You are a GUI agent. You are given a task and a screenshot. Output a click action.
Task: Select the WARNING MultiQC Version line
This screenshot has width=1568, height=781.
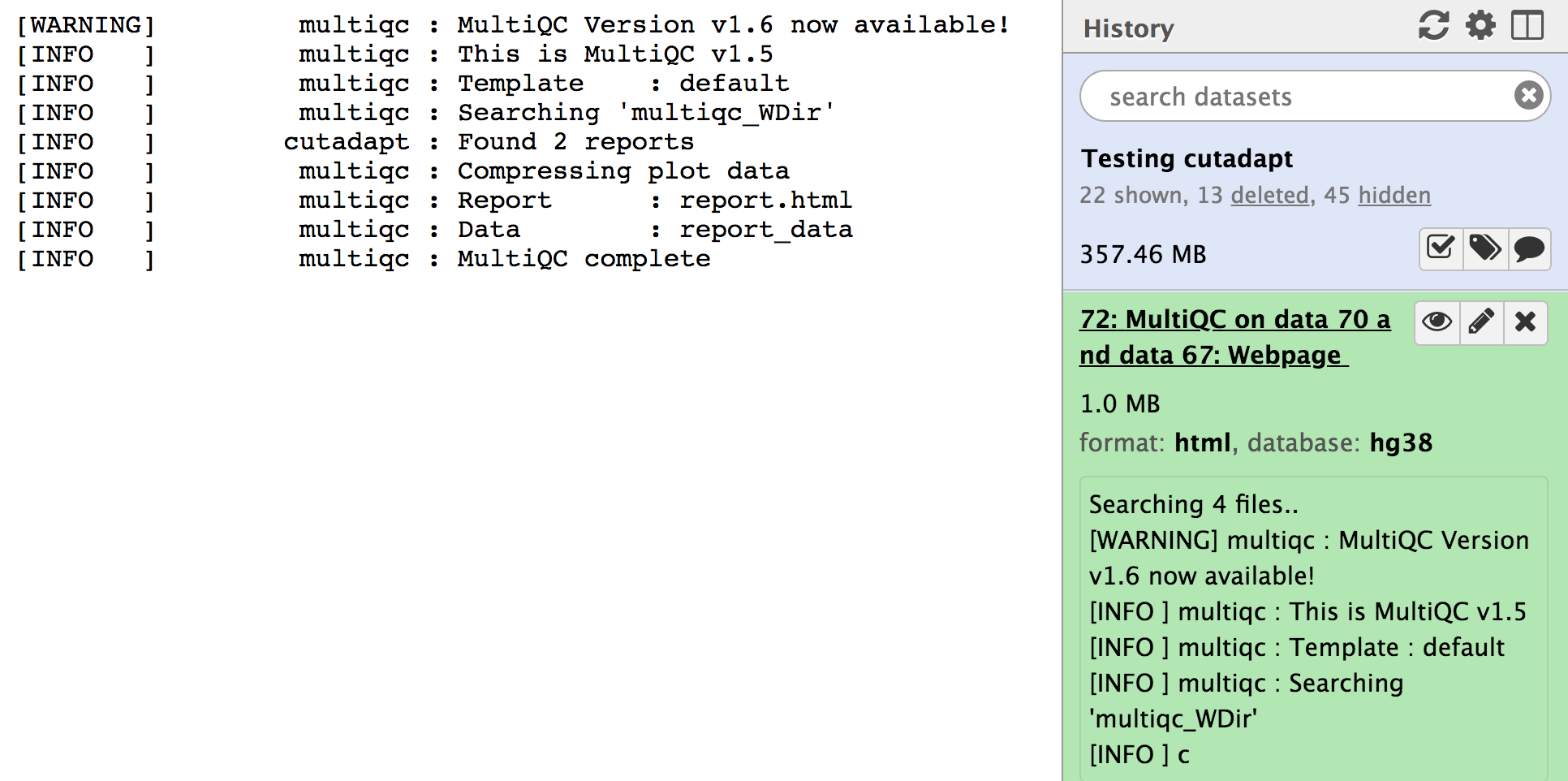tap(513, 25)
